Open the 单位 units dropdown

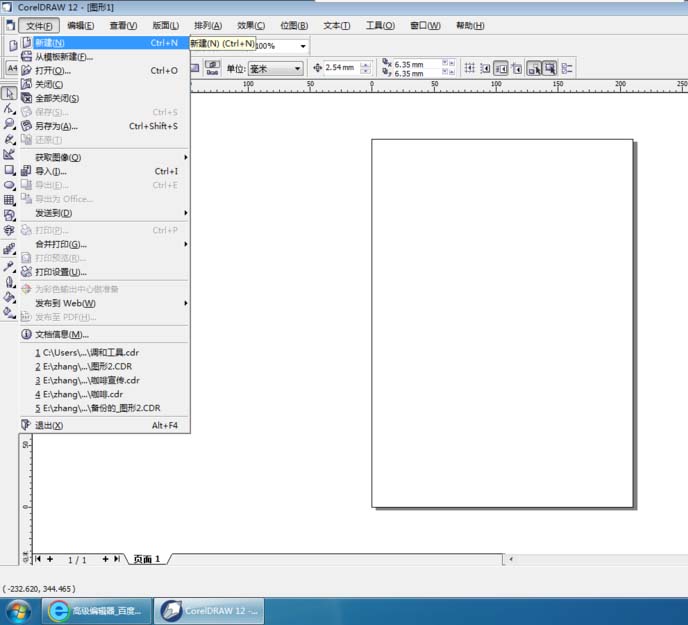[297, 69]
